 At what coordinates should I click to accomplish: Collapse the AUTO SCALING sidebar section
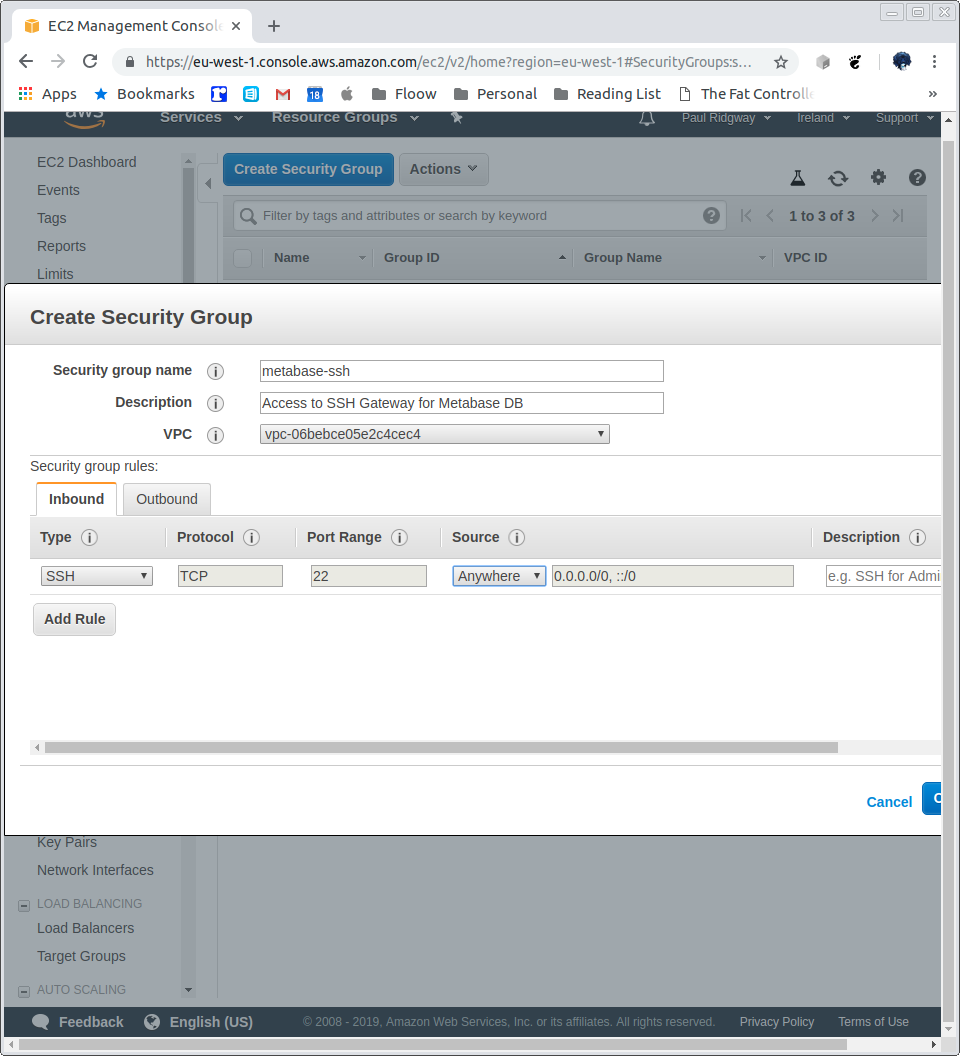[x=24, y=991]
